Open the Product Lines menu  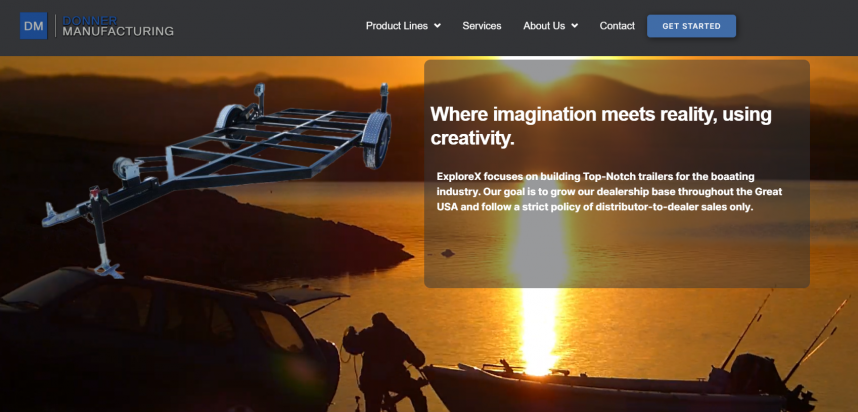click(x=397, y=26)
